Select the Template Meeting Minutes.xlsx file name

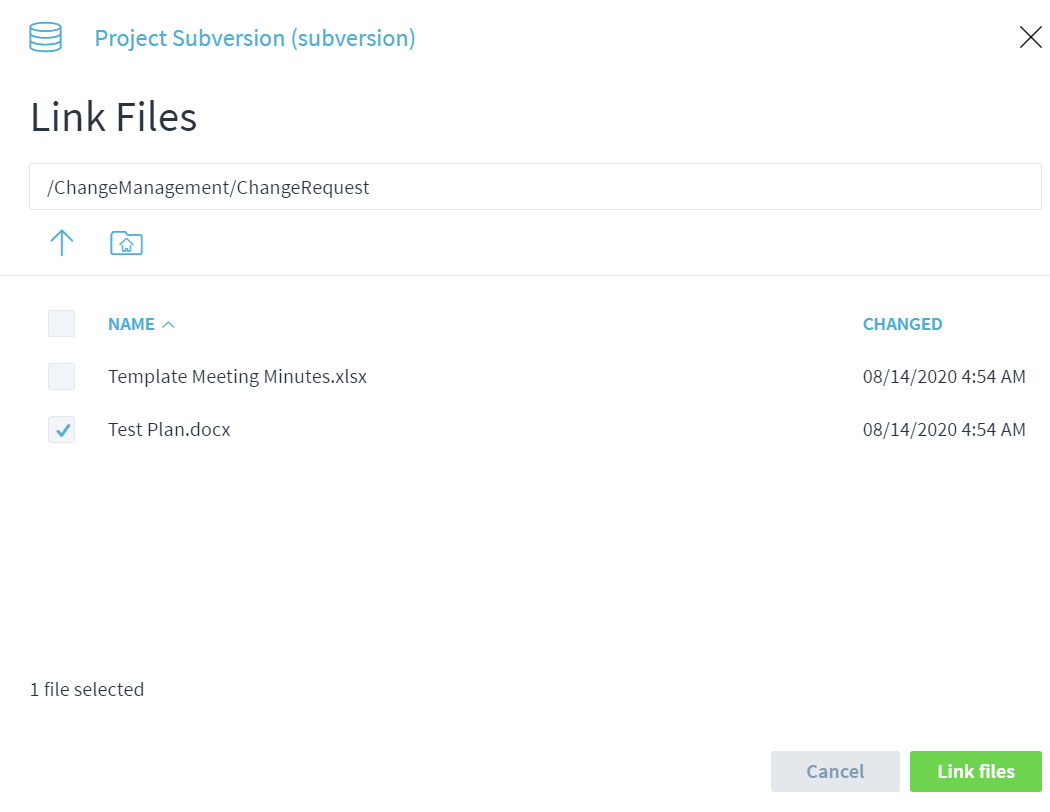pyautogui.click(x=237, y=377)
